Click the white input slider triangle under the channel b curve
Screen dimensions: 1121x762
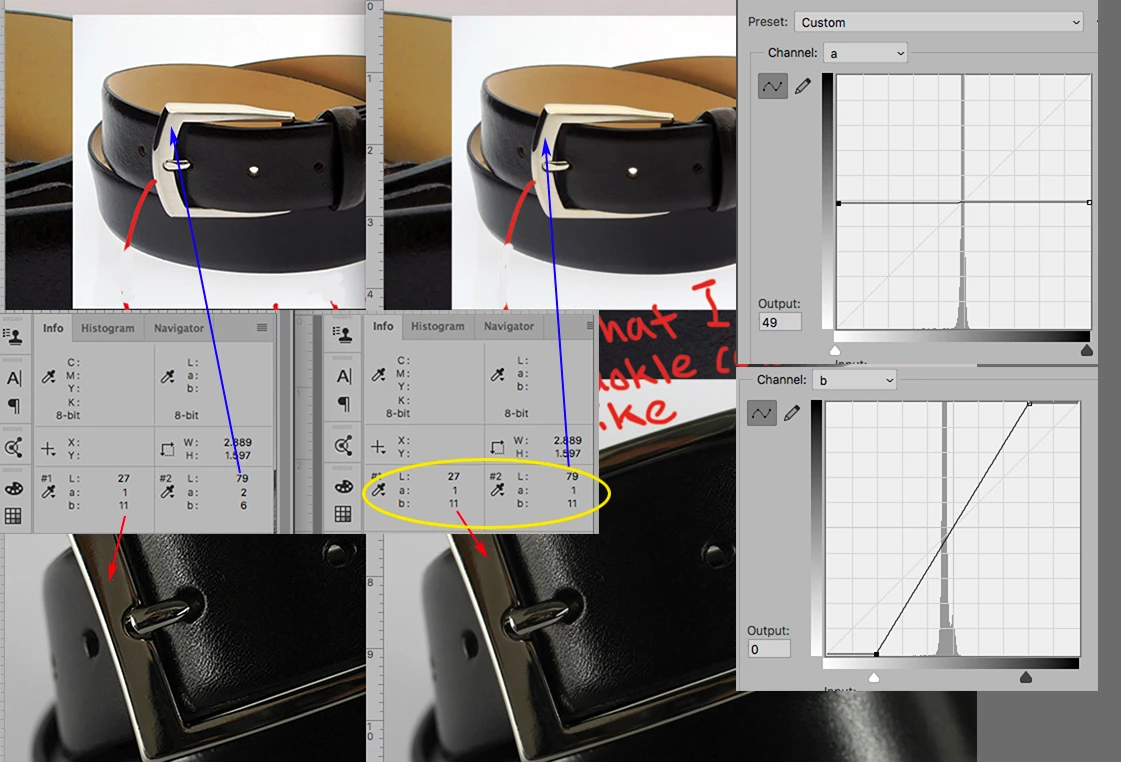[874, 677]
